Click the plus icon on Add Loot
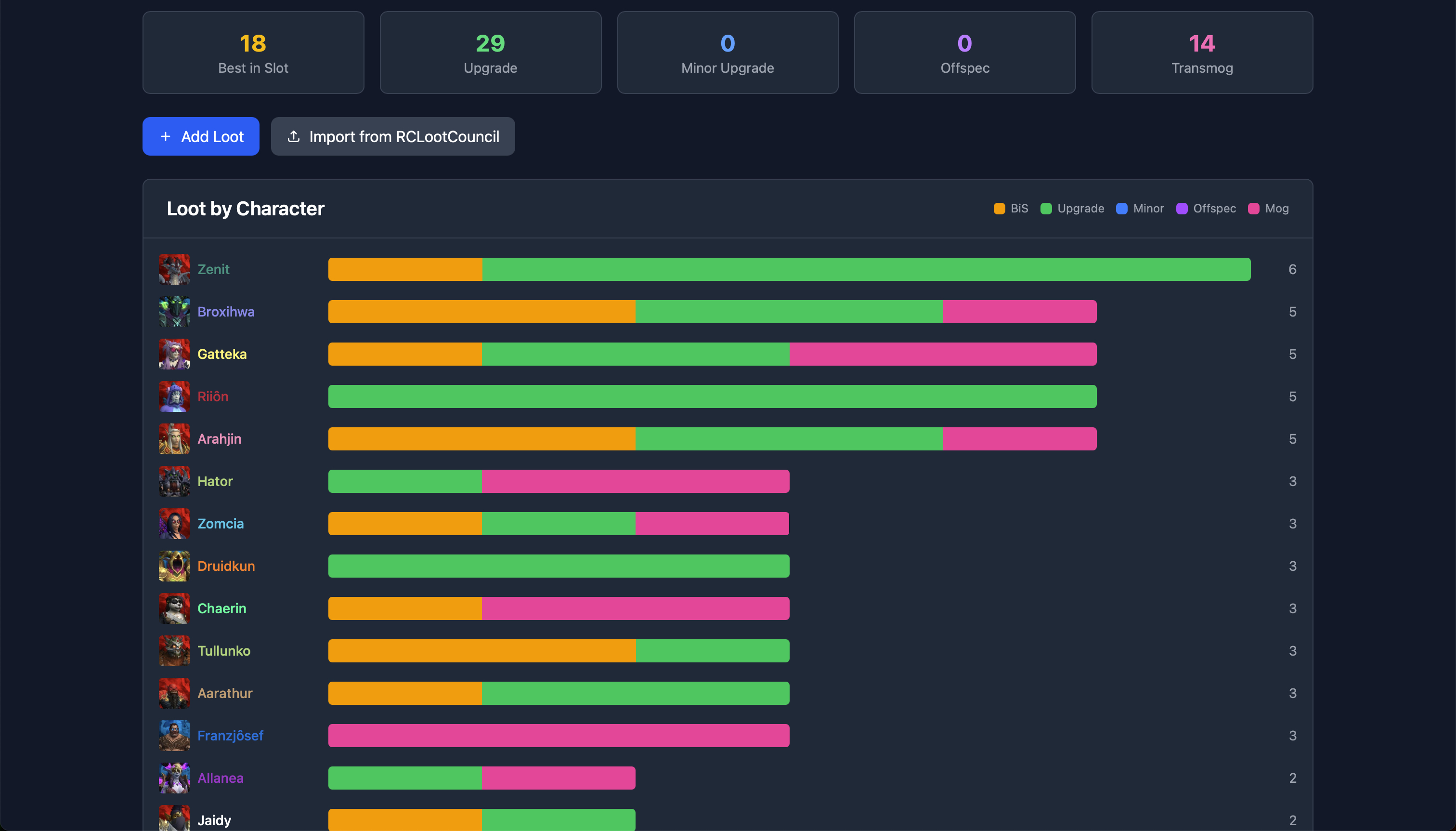 [x=166, y=136]
